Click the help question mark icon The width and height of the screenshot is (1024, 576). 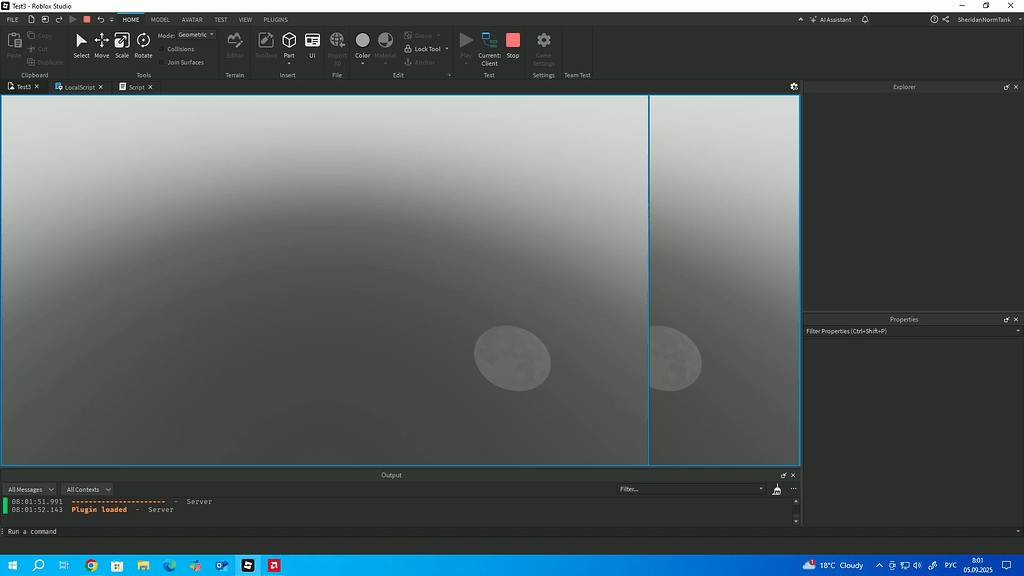(x=934, y=20)
